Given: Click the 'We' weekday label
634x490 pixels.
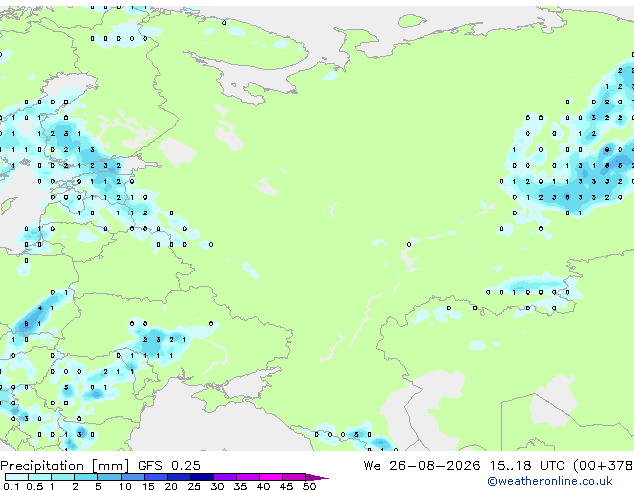Looking at the screenshot, I should pos(372,466).
